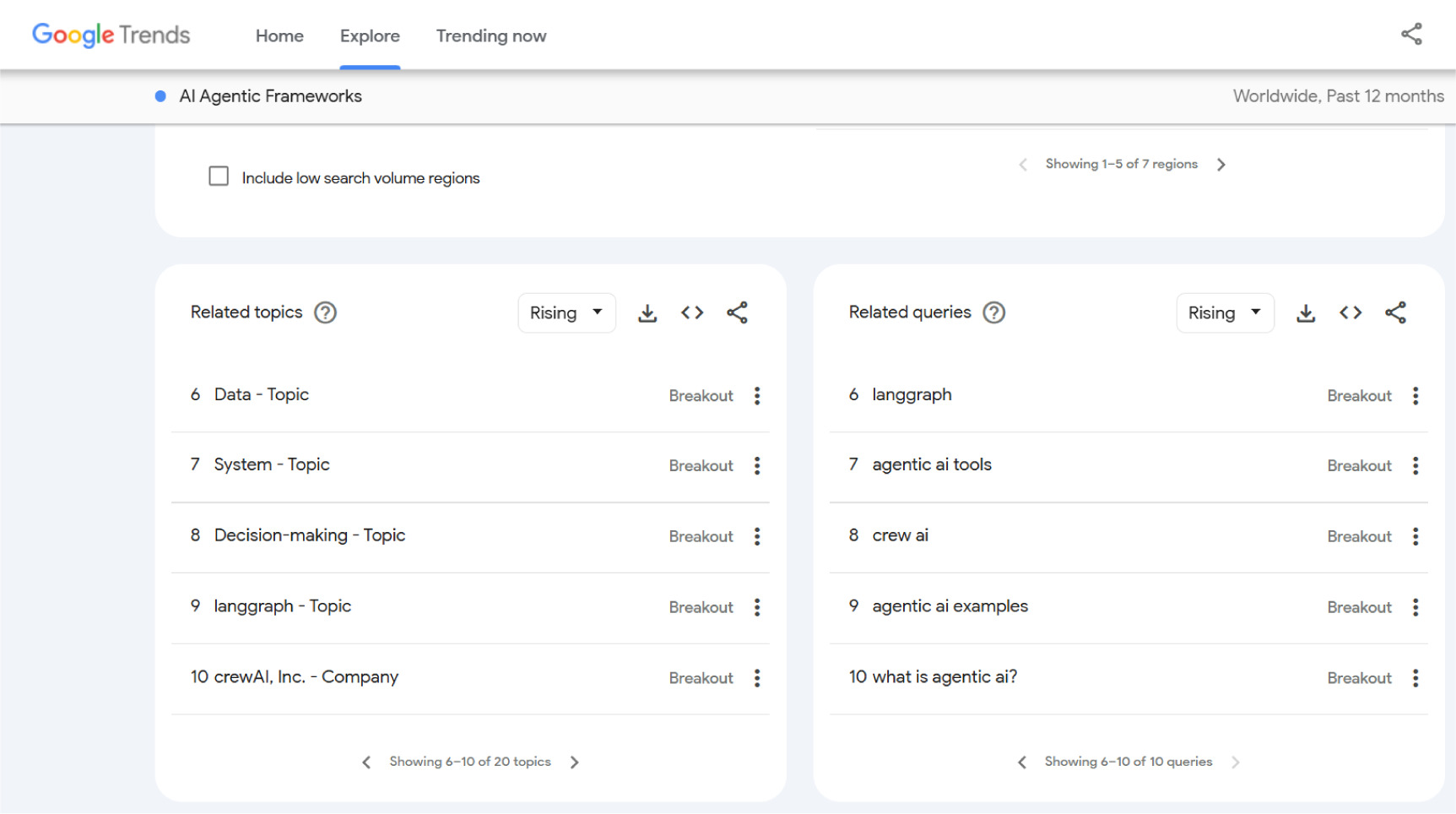Click Showing 6–10 of 10 queries text
This screenshot has height=814, width=1456.
1129,762
